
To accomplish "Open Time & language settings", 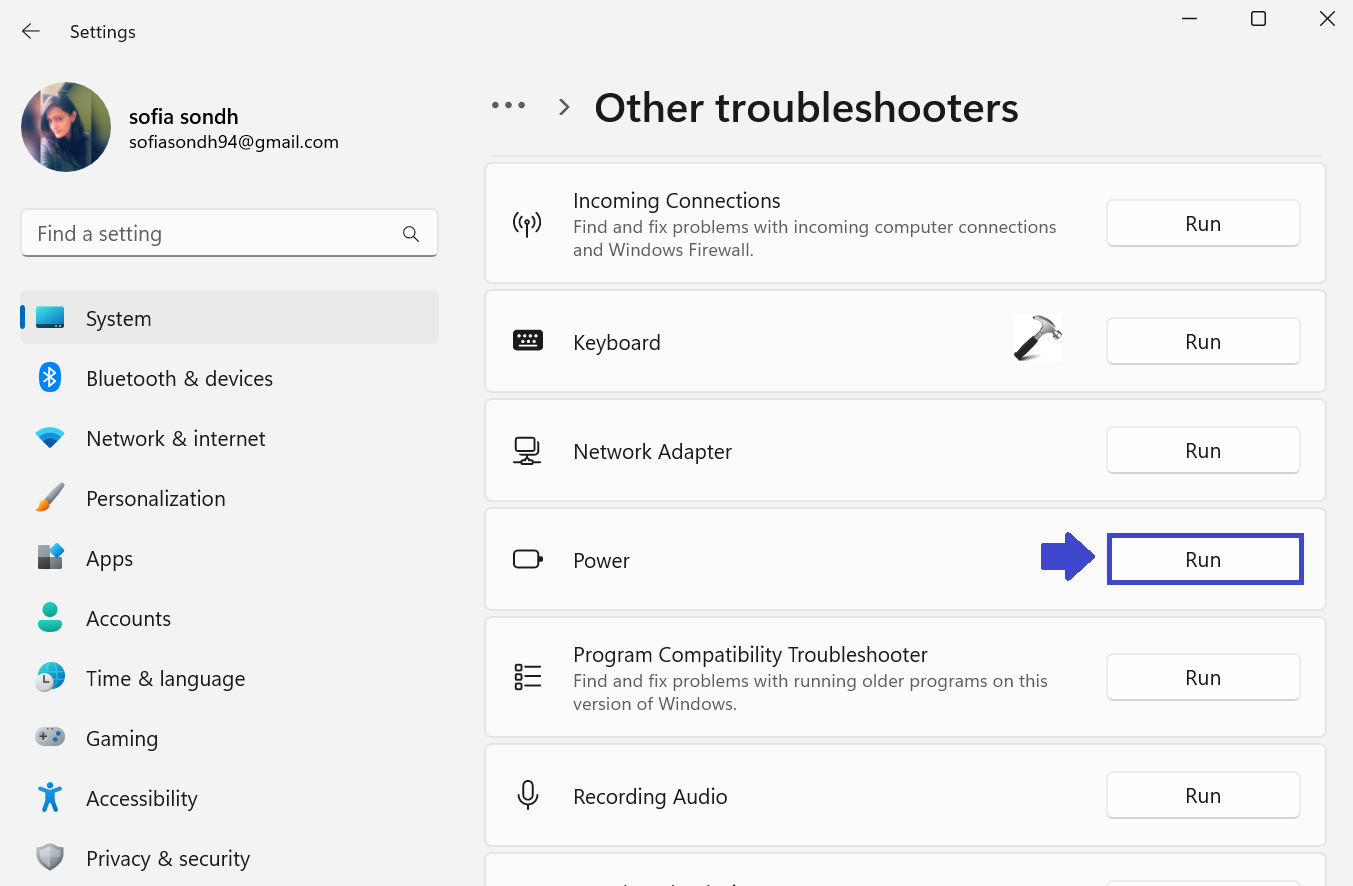I will [165, 679].
